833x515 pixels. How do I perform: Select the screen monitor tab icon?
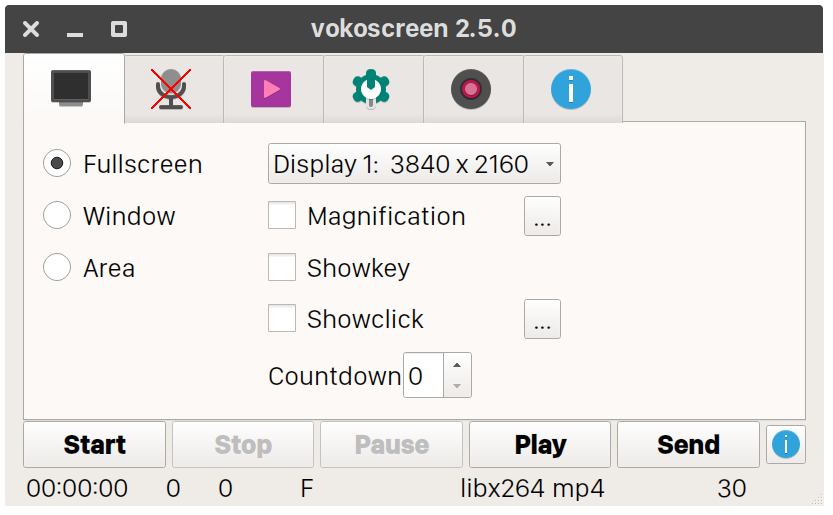(72, 87)
